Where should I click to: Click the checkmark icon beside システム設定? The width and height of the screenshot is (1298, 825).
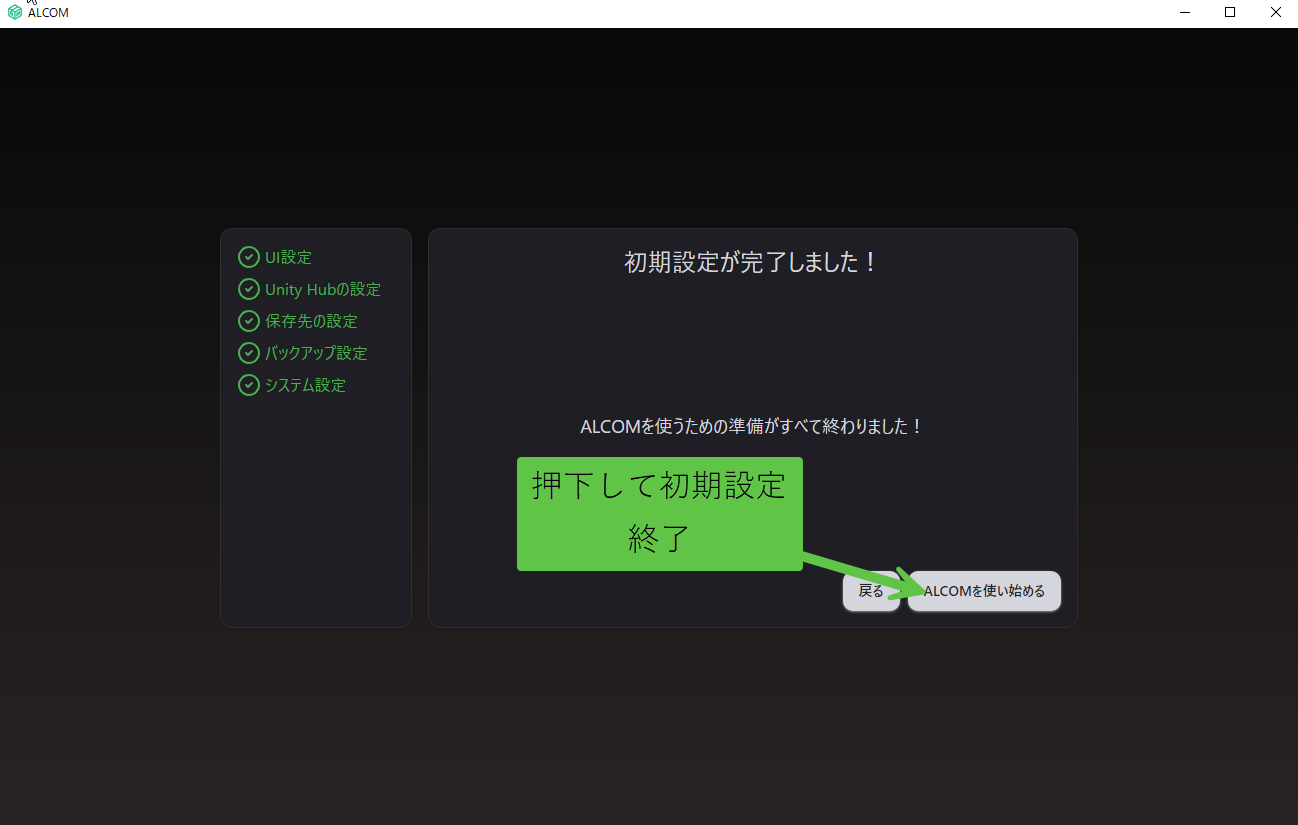pyautogui.click(x=248, y=385)
